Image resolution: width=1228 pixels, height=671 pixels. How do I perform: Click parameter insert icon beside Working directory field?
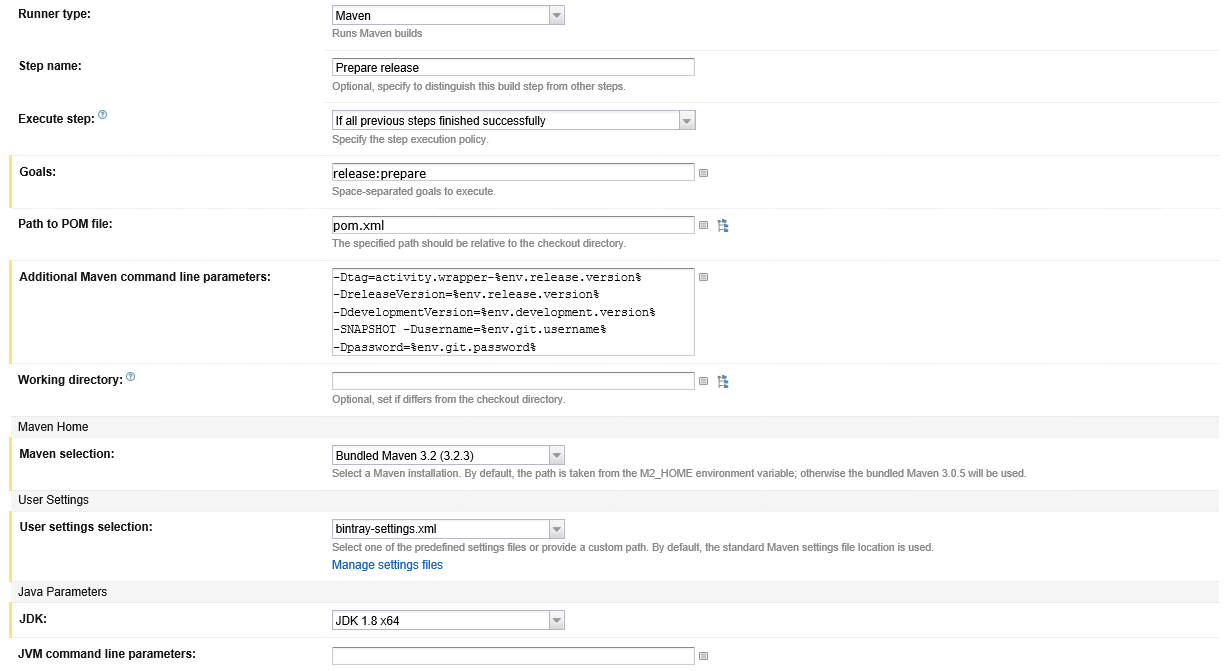point(703,381)
